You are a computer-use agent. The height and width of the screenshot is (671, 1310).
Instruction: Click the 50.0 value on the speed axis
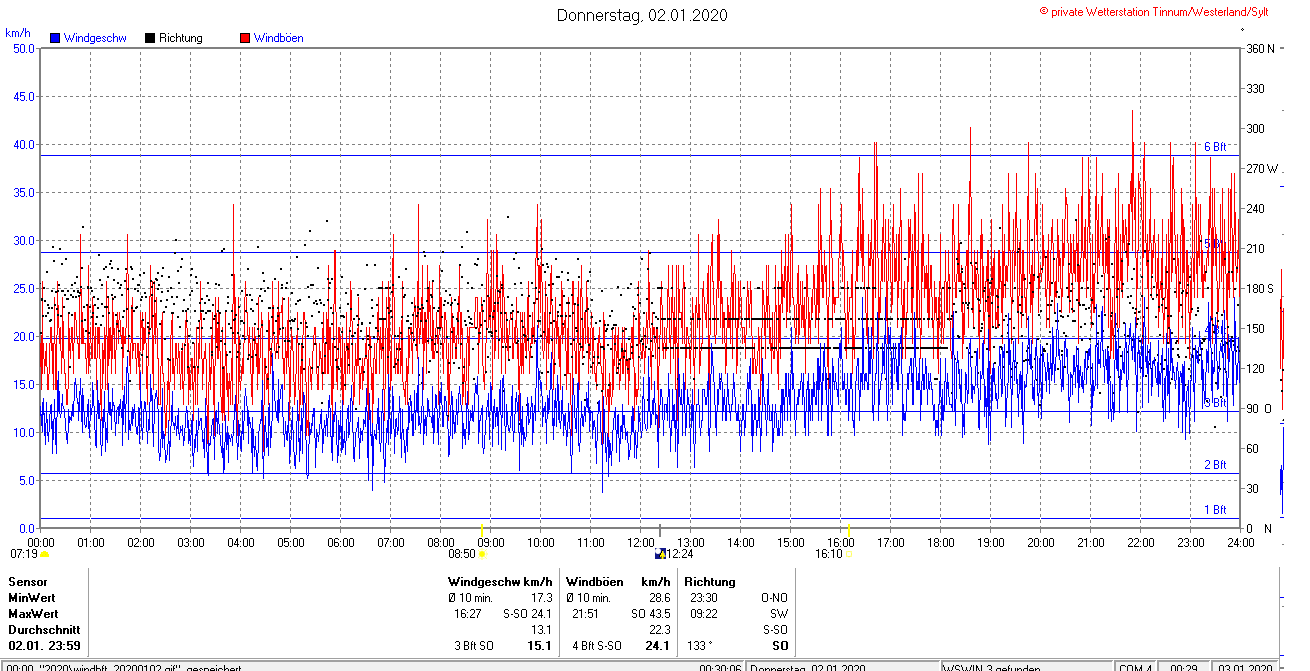click(x=22, y=48)
